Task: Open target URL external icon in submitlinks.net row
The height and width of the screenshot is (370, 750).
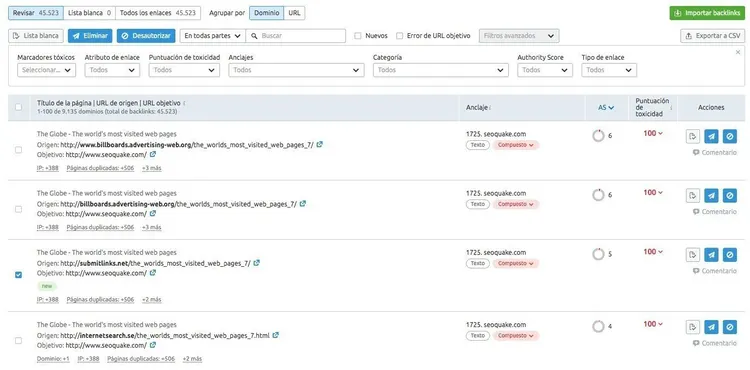Action: point(153,273)
